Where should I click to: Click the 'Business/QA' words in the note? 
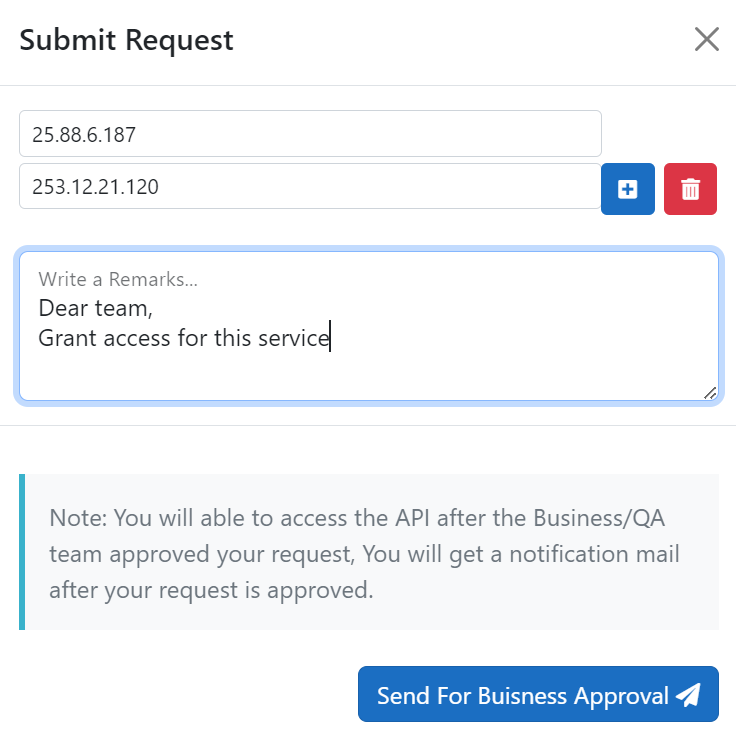[599, 519]
